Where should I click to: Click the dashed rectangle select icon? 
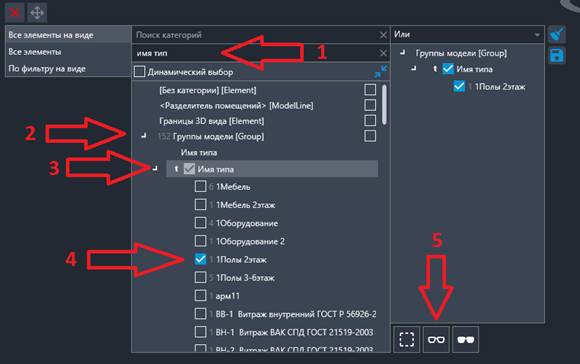(407, 339)
